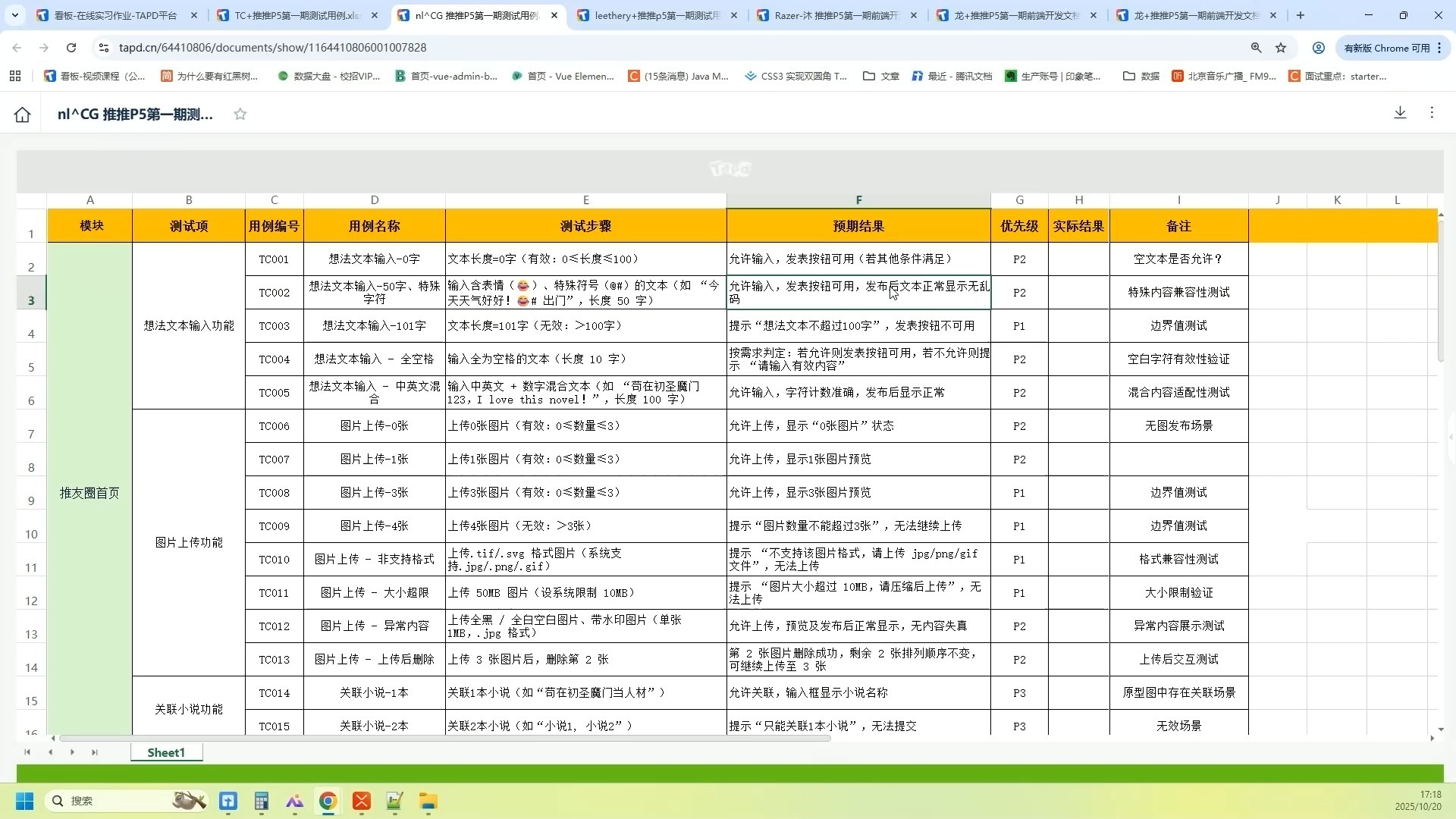
Task: Toggle the favorite star next to the document title
Action: [240, 114]
